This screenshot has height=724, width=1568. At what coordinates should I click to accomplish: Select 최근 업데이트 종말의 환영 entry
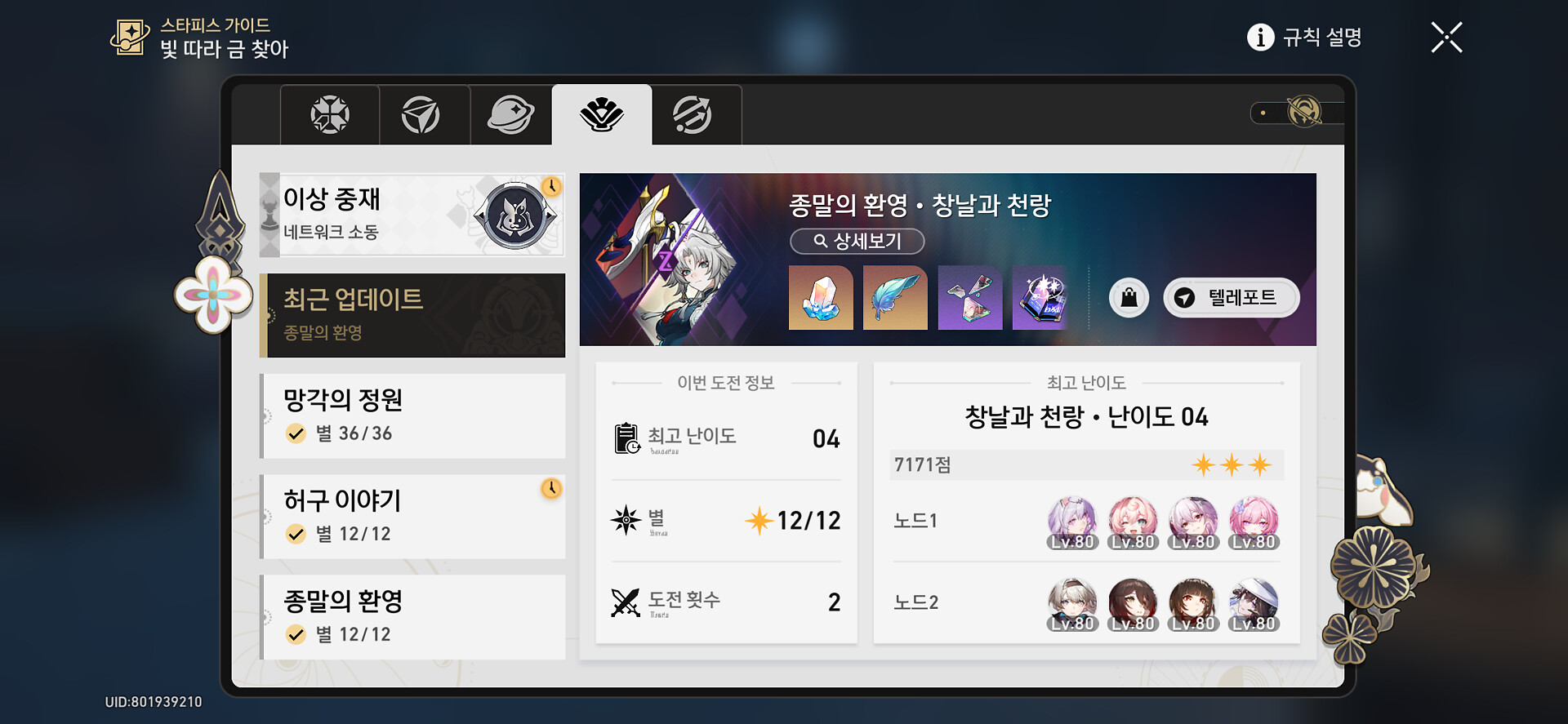tap(412, 315)
